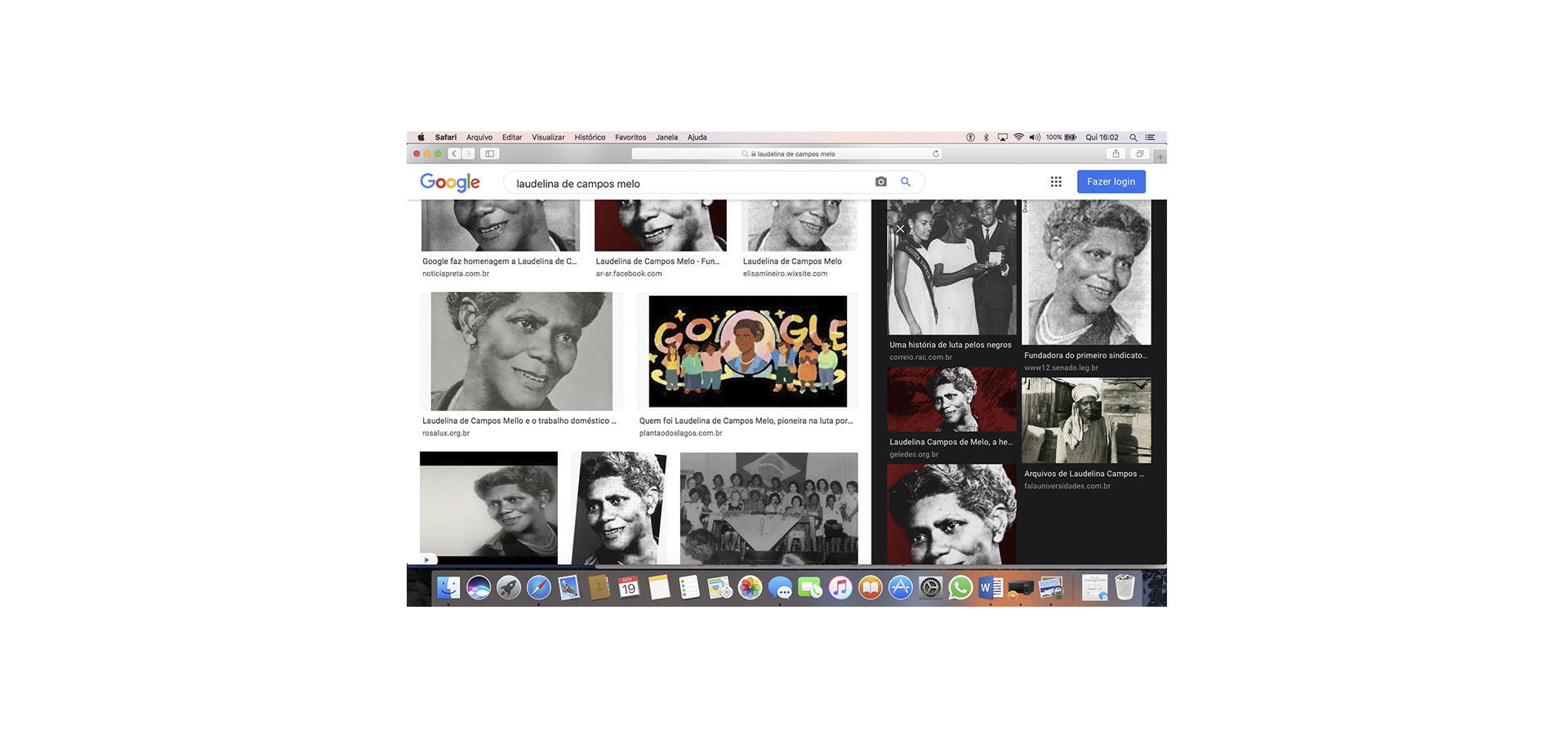The image size is (1568, 735).
Task: Open rosalux.org.br trabalho doméstico result
Action: [x=519, y=421]
